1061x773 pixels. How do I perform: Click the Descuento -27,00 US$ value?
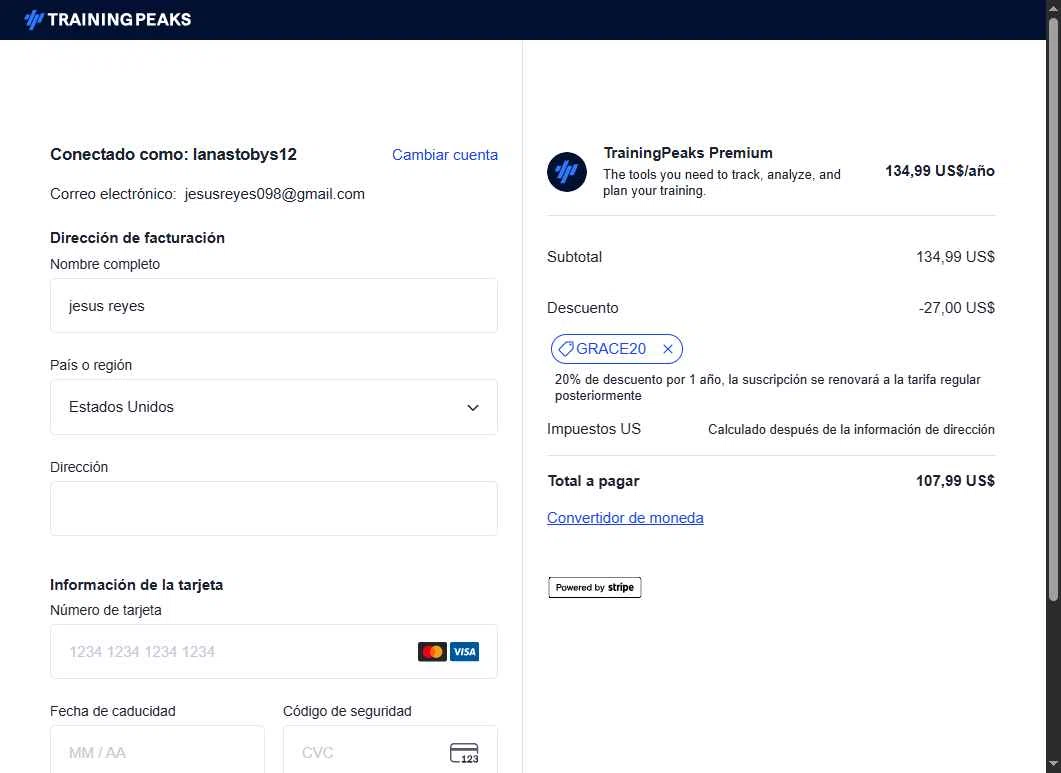point(956,308)
